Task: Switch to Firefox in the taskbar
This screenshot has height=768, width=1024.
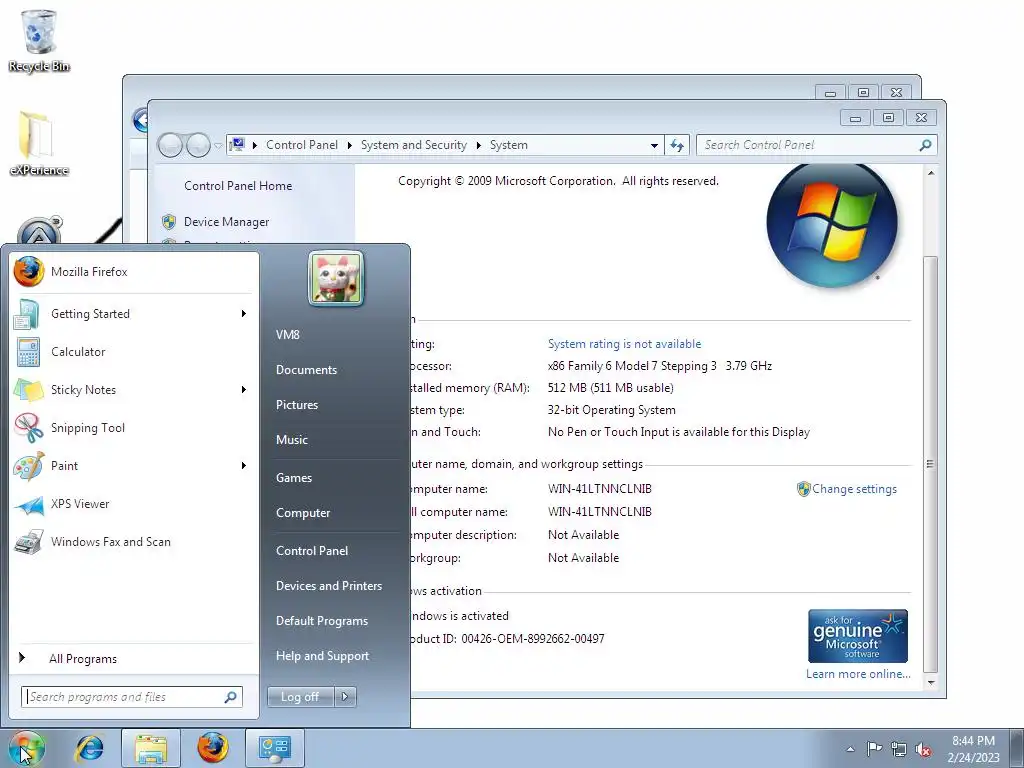Action: [213, 748]
